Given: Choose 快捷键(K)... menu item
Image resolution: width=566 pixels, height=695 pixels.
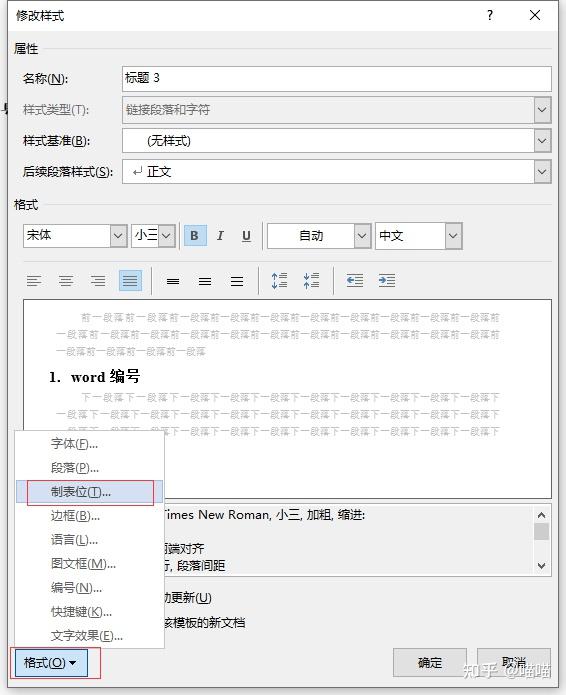Looking at the screenshot, I should point(90,612).
